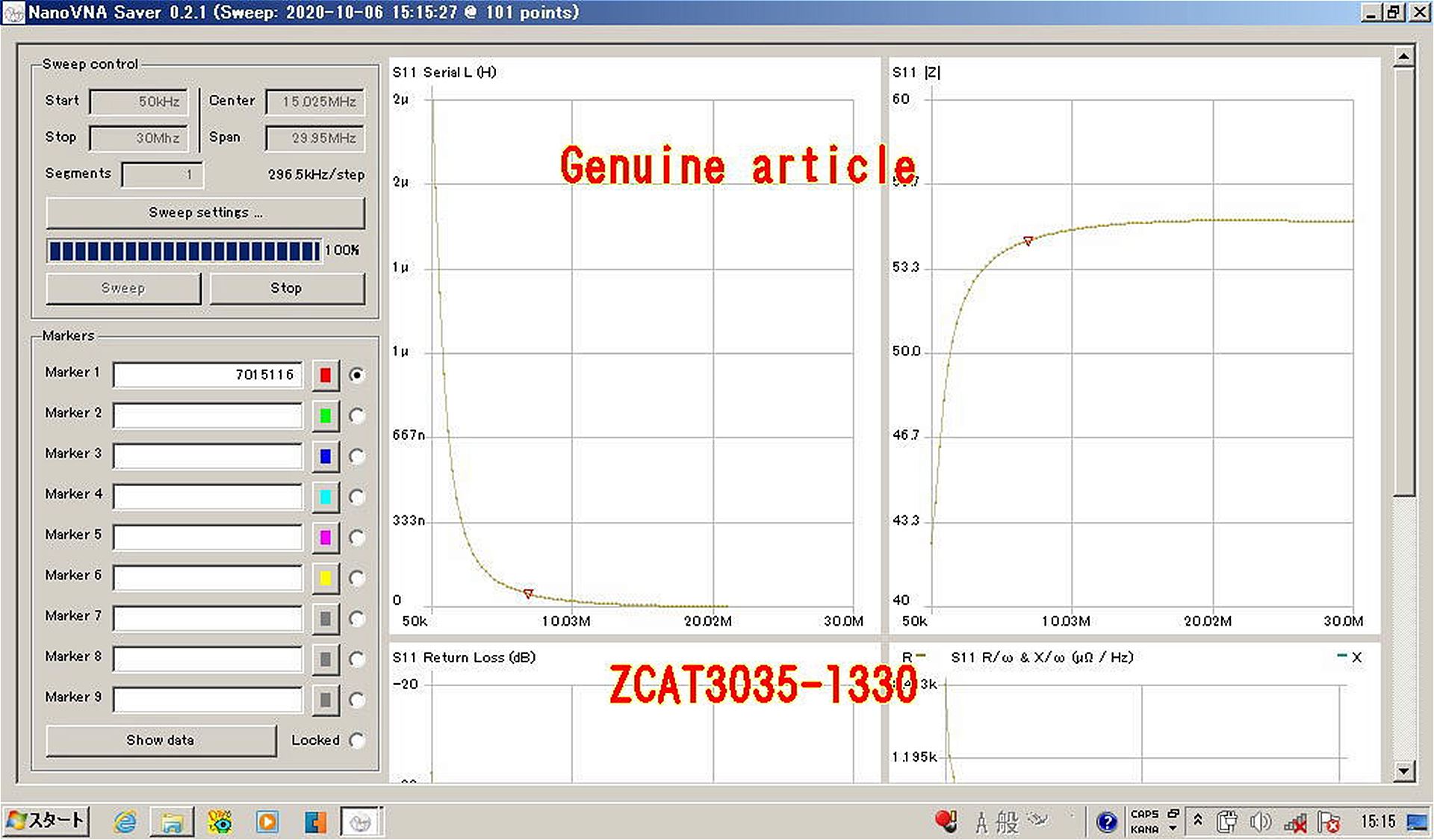Image resolution: width=1434 pixels, height=840 pixels.
Task: Click scrollbar down arrow in charts area
Action: (1404, 771)
